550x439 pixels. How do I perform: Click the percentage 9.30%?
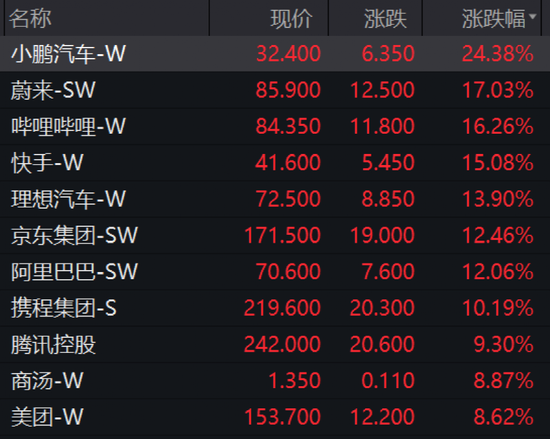[x=504, y=344]
